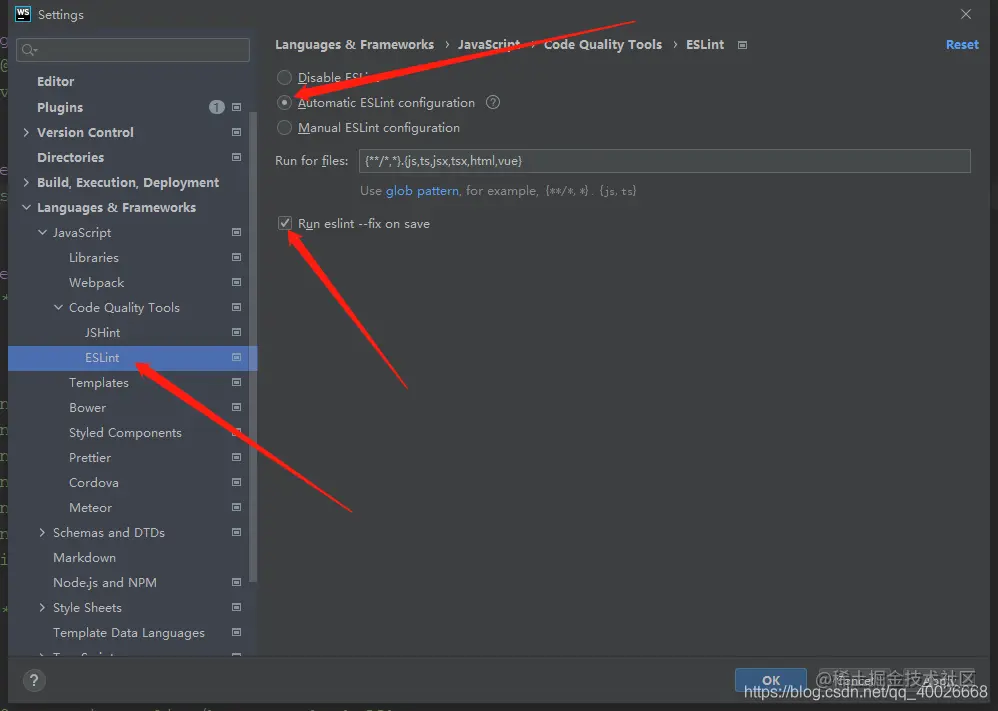Click the help question mark button at bottom left

click(x=34, y=680)
